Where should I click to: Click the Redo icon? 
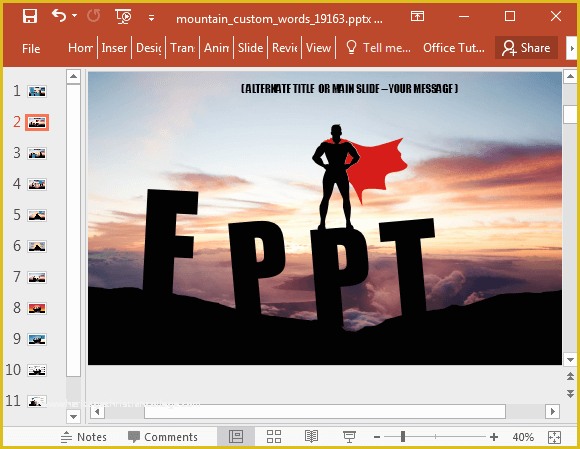(x=94, y=16)
